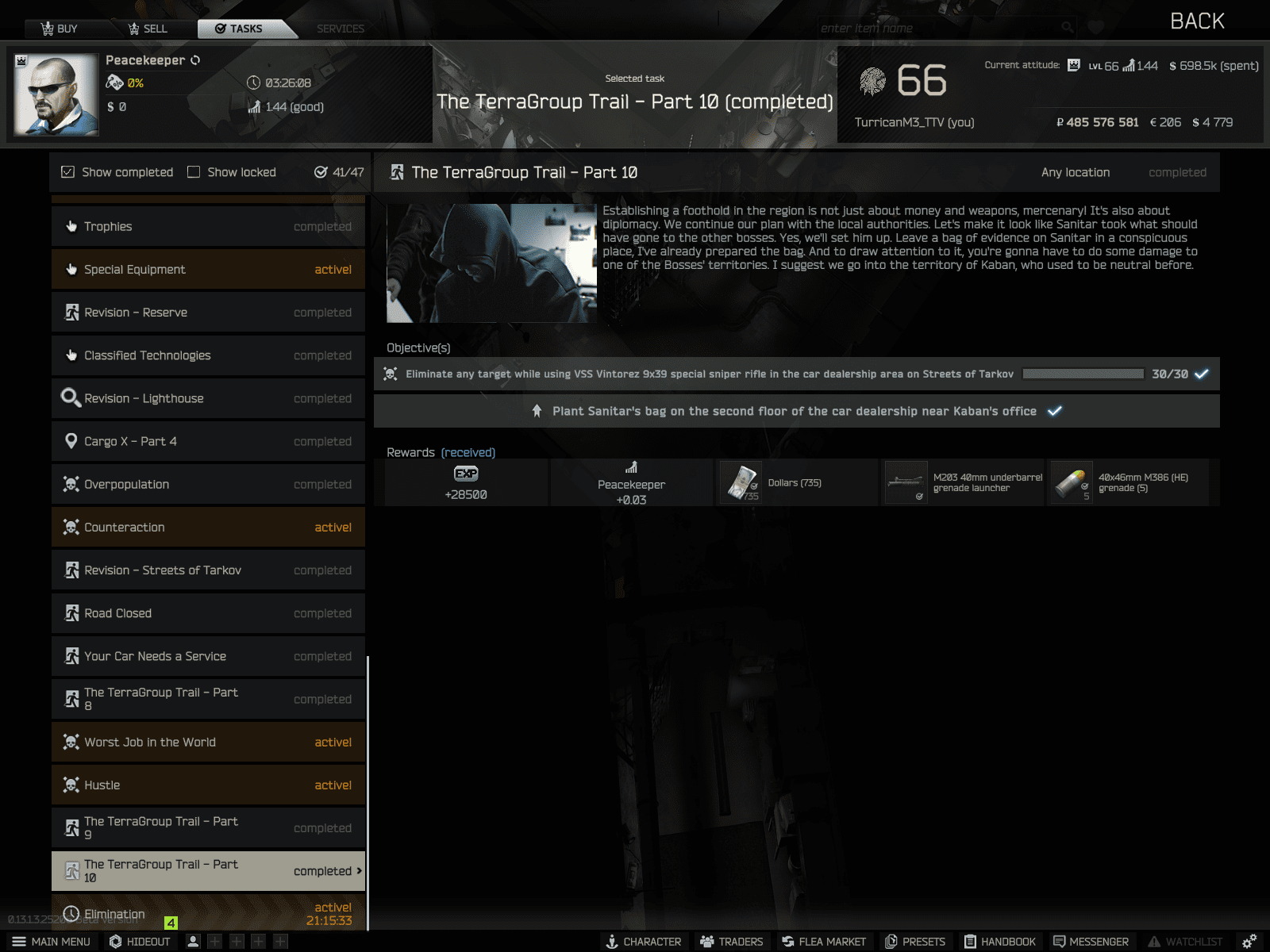Open the WATCHLIST

[1185, 942]
